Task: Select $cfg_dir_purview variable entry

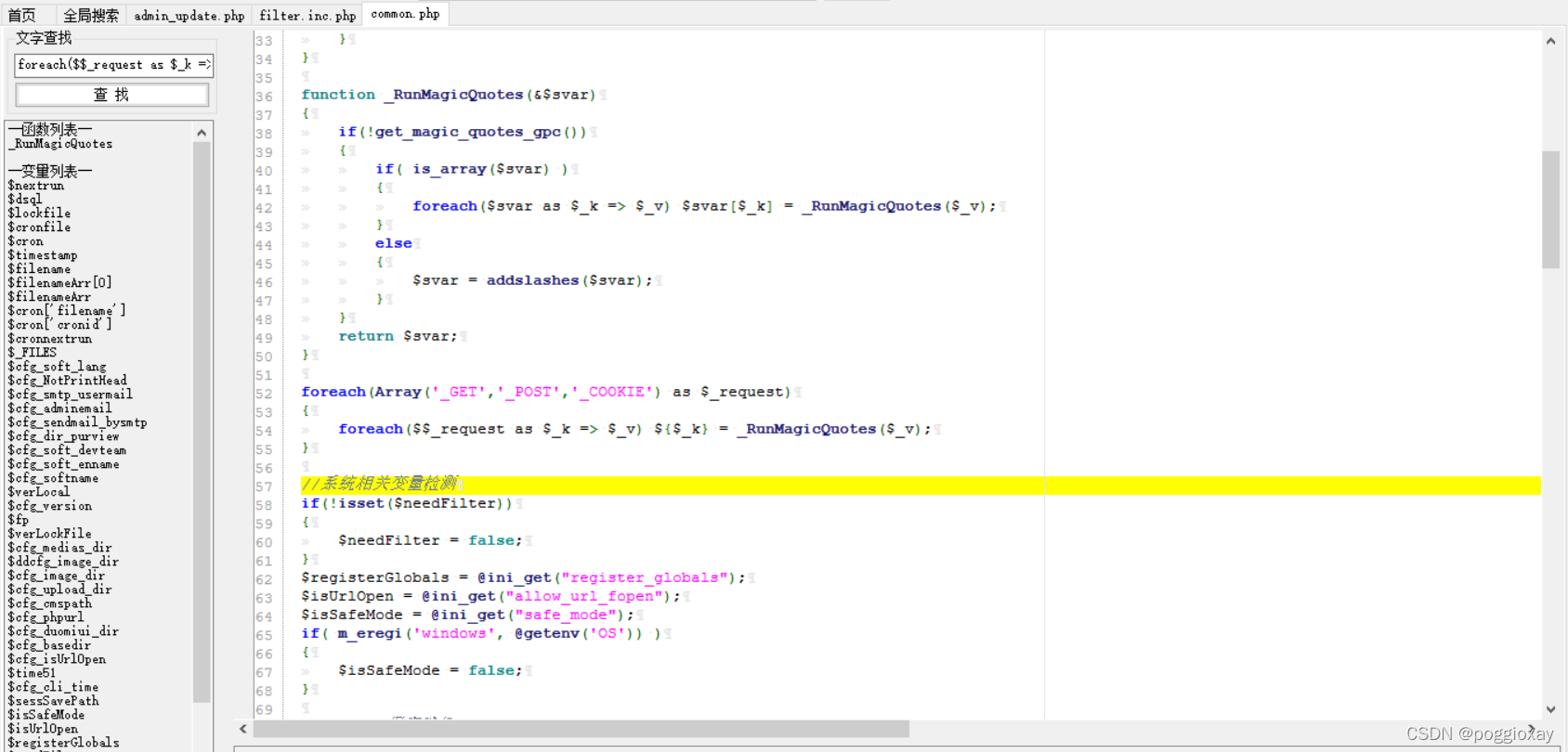Action: 63,436
